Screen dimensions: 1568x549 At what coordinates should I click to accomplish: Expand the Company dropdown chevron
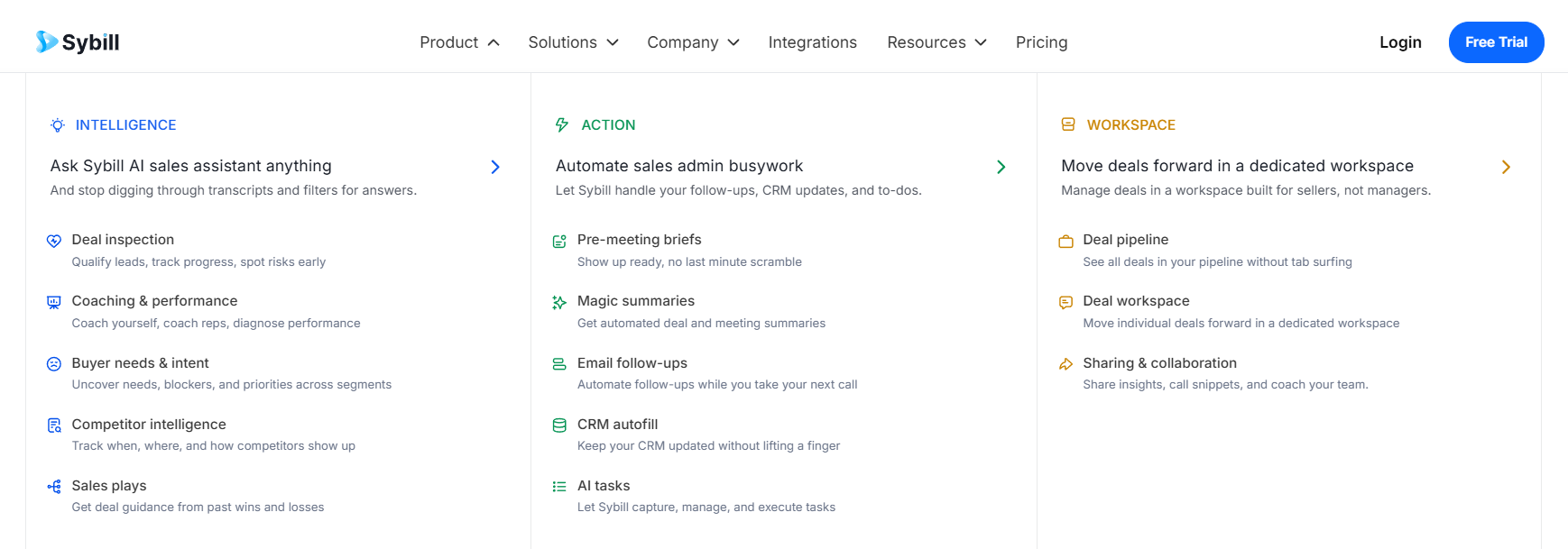(733, 42)
